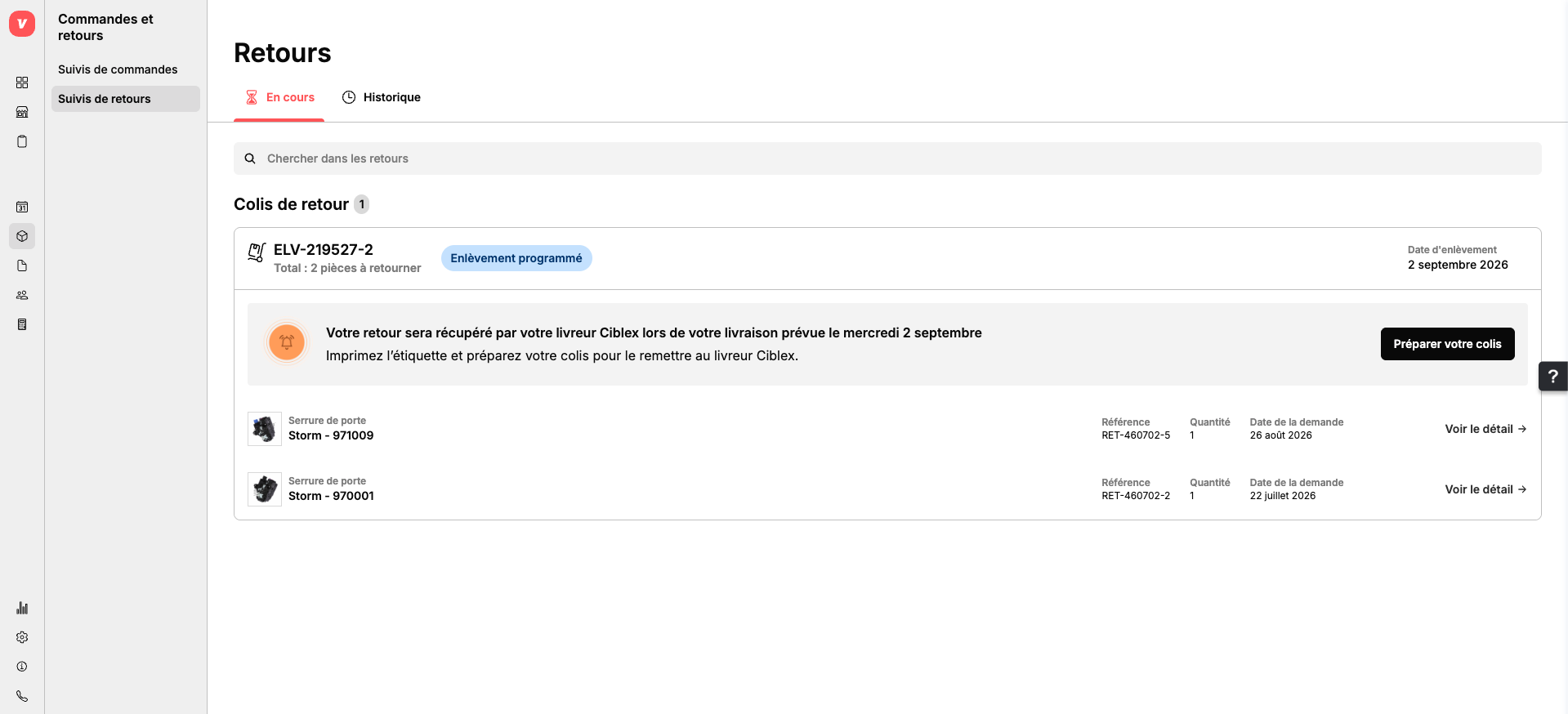Image resolution: width=1568 pixels, height=714 pixels.
Task: Open the statistics bar chart icon
Action: pos(22,608)
